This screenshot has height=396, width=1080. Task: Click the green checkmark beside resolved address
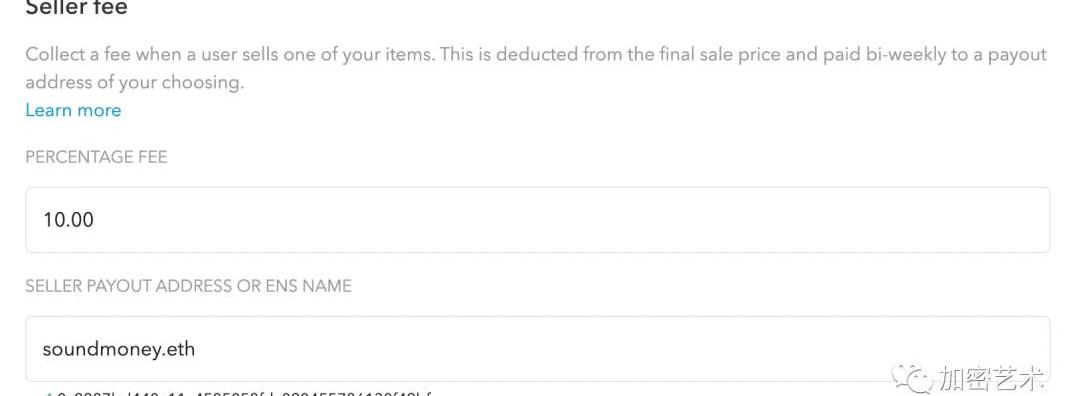pyautogui.click(x=47, y=394)
